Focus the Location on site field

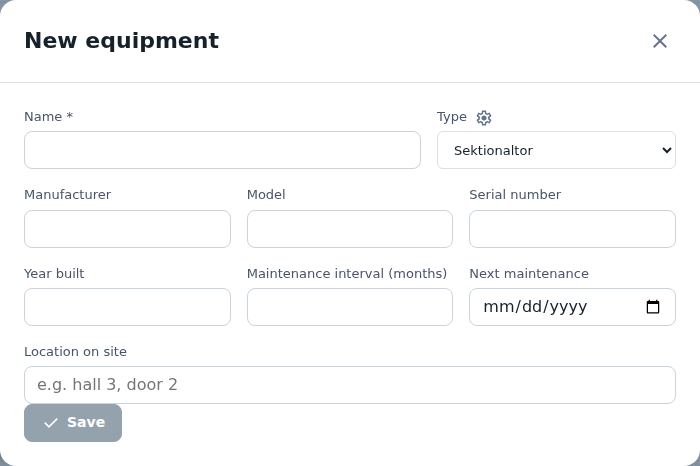tap(350, 385)
